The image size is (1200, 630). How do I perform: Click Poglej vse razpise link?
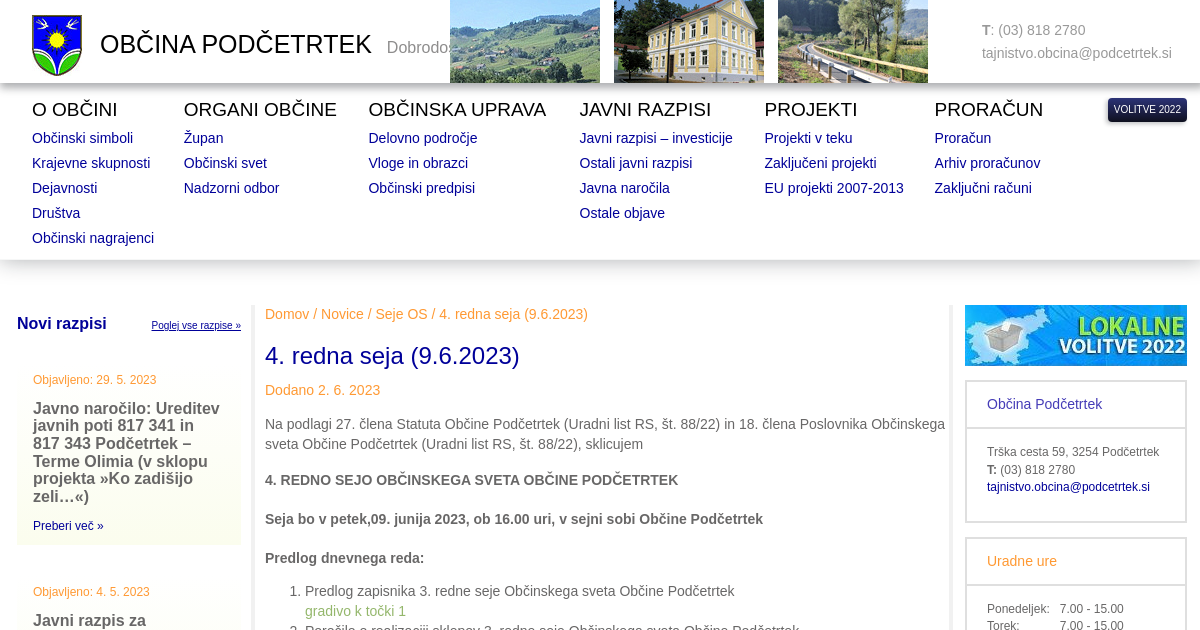(x=196, y=326)
